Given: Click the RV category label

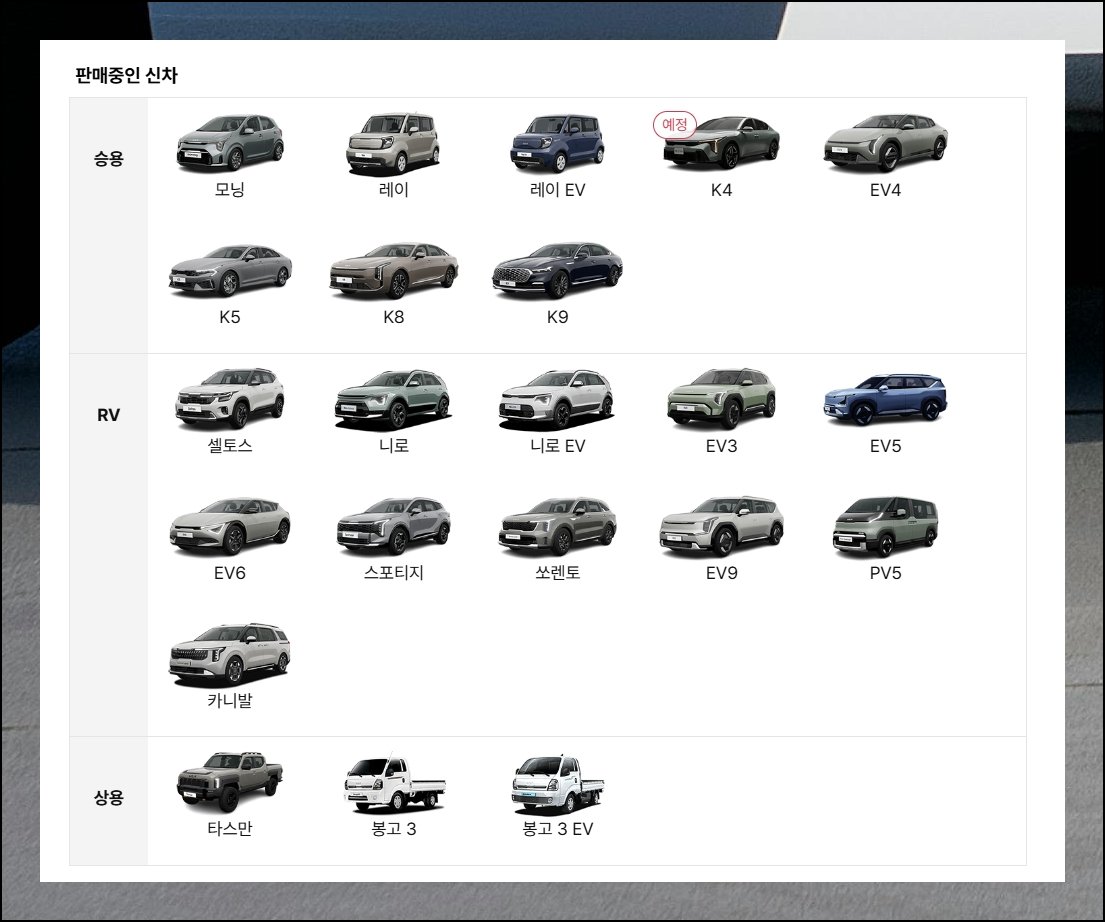Looking at the screenshot, I should pyautogui.click(x=109, y=415).
